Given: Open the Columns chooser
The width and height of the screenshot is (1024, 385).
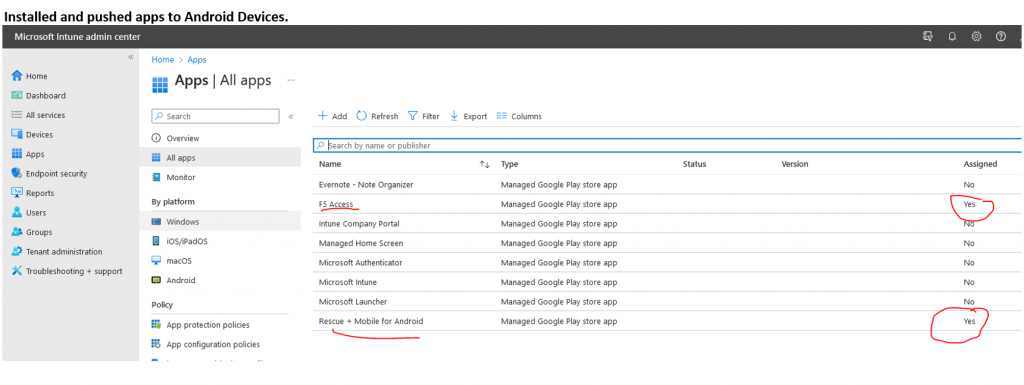Looking at the screenshot, I should [519, 116].
